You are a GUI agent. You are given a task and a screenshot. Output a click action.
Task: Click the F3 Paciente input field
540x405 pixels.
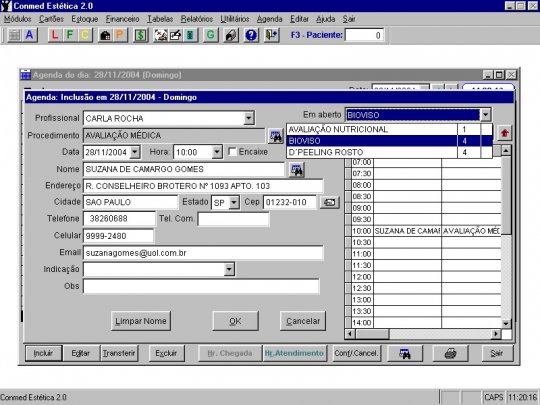(x=364, y=35)
